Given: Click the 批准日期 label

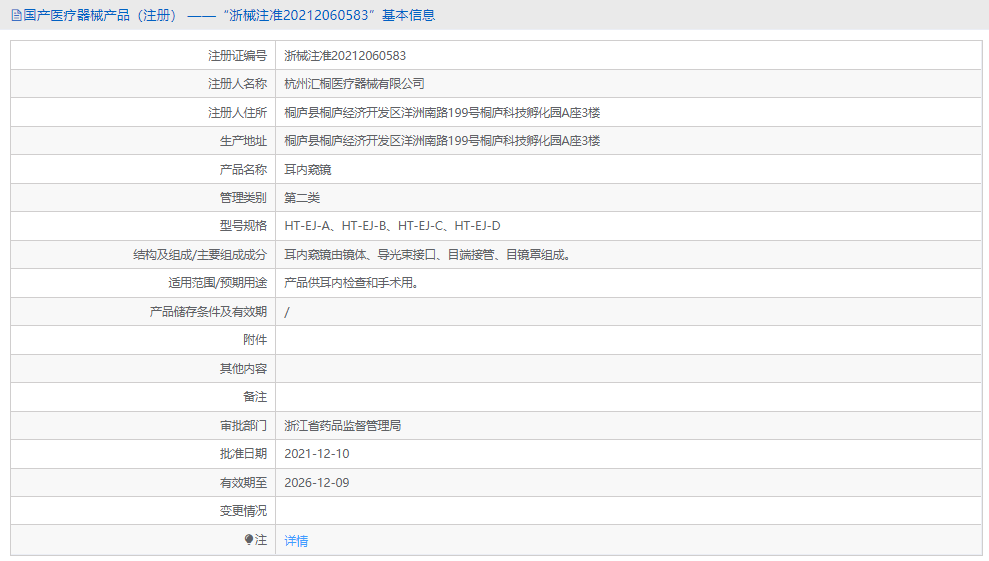Looking at the screenshot, I should coord(243,454).
